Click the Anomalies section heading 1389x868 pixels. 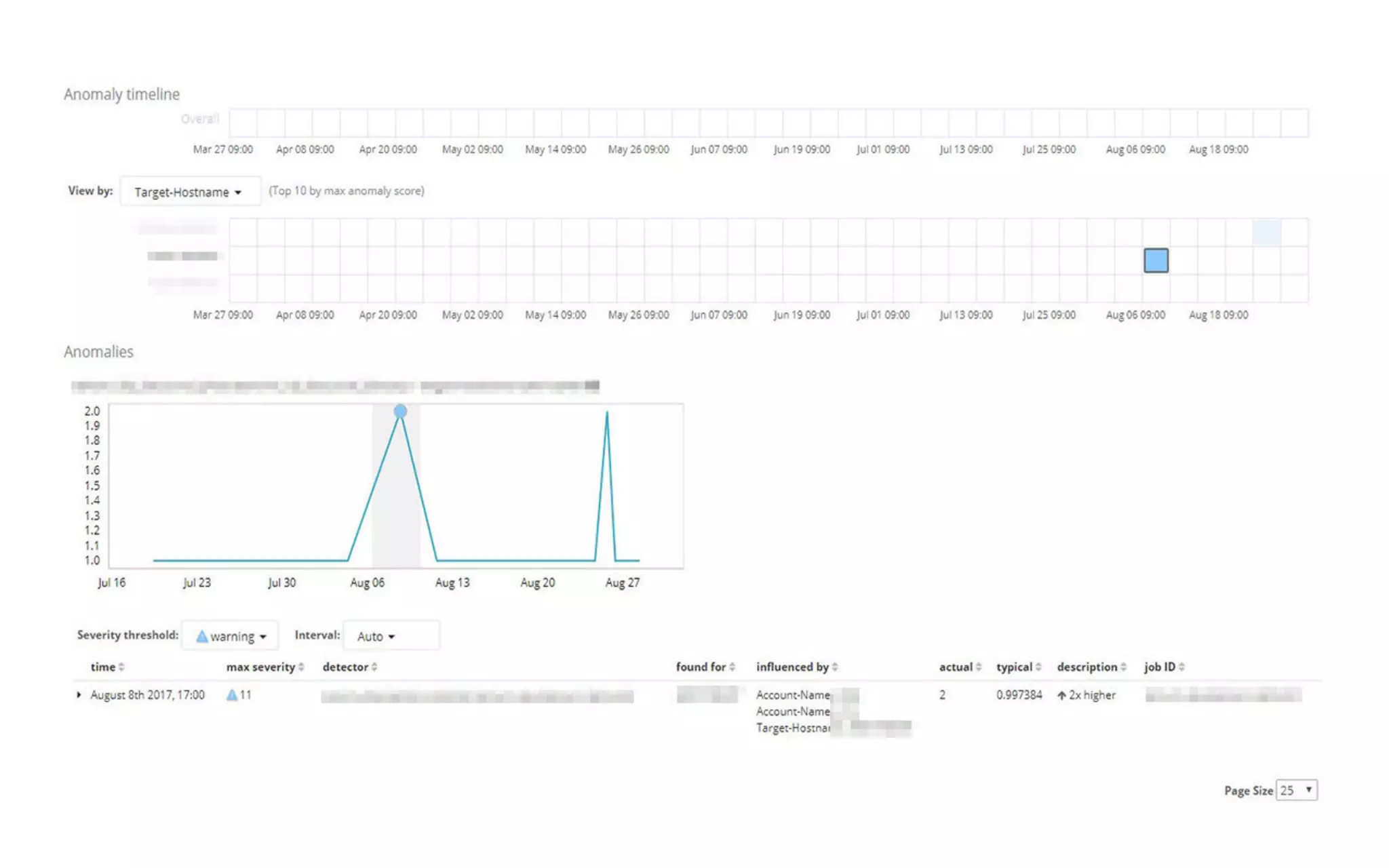point(99,352)
